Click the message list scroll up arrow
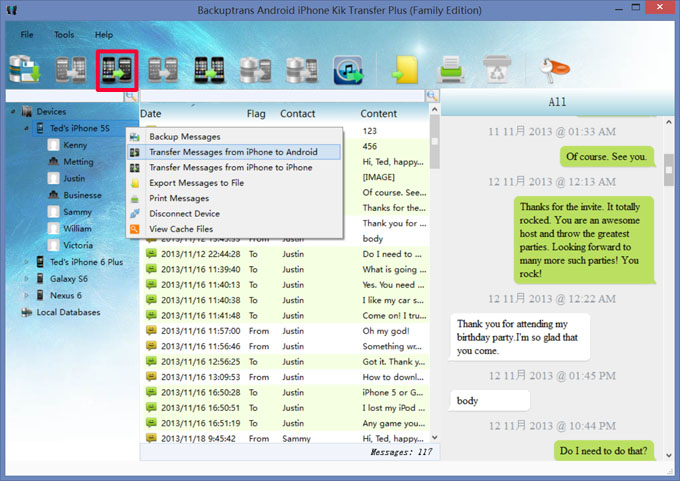 click(x=435, y=110)
